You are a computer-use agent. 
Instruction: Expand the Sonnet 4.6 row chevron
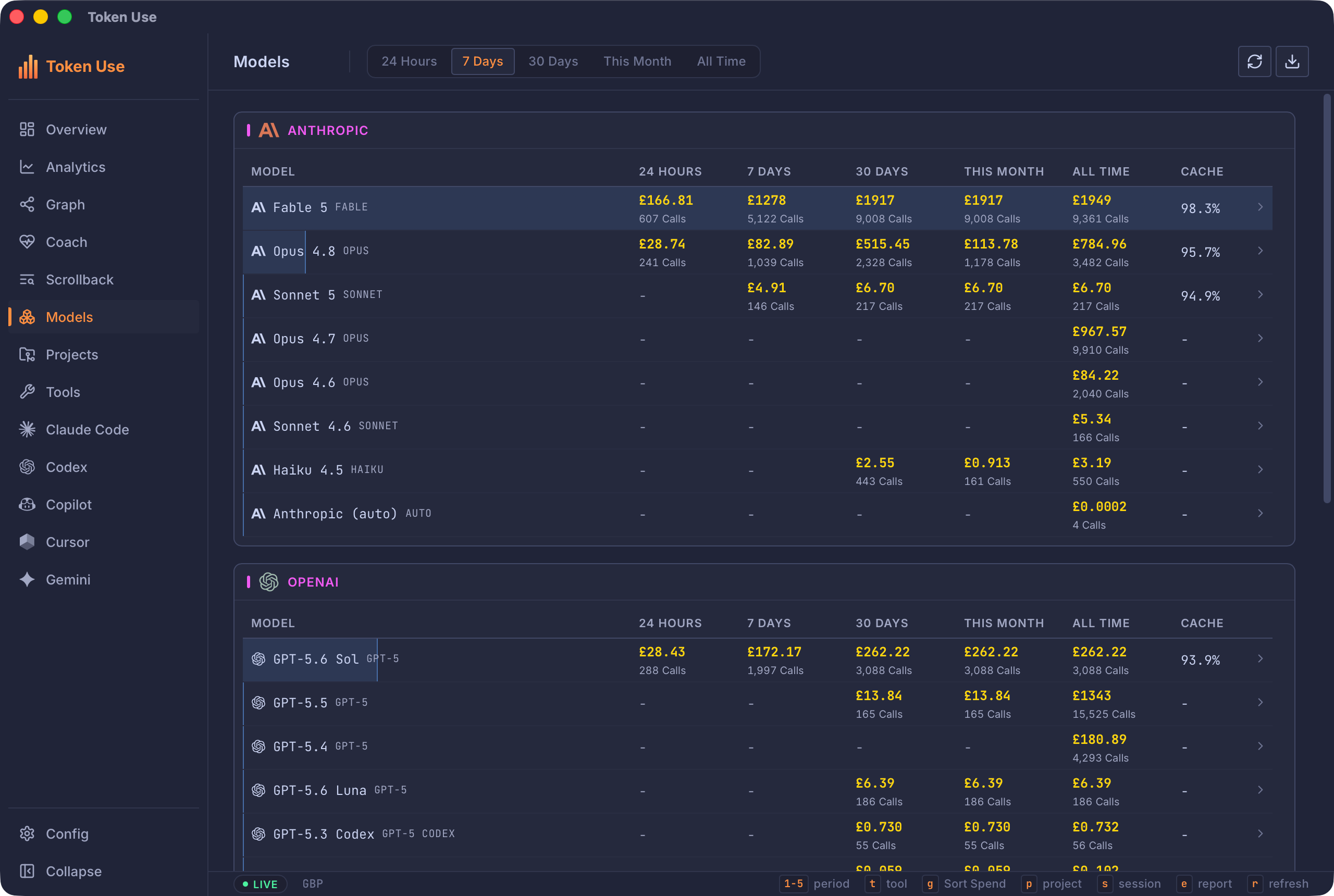point(1261,426)
